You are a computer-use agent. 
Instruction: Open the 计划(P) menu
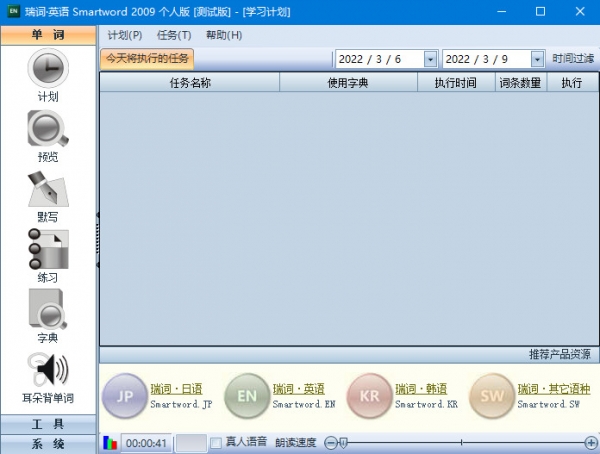[x=125, y=35]
